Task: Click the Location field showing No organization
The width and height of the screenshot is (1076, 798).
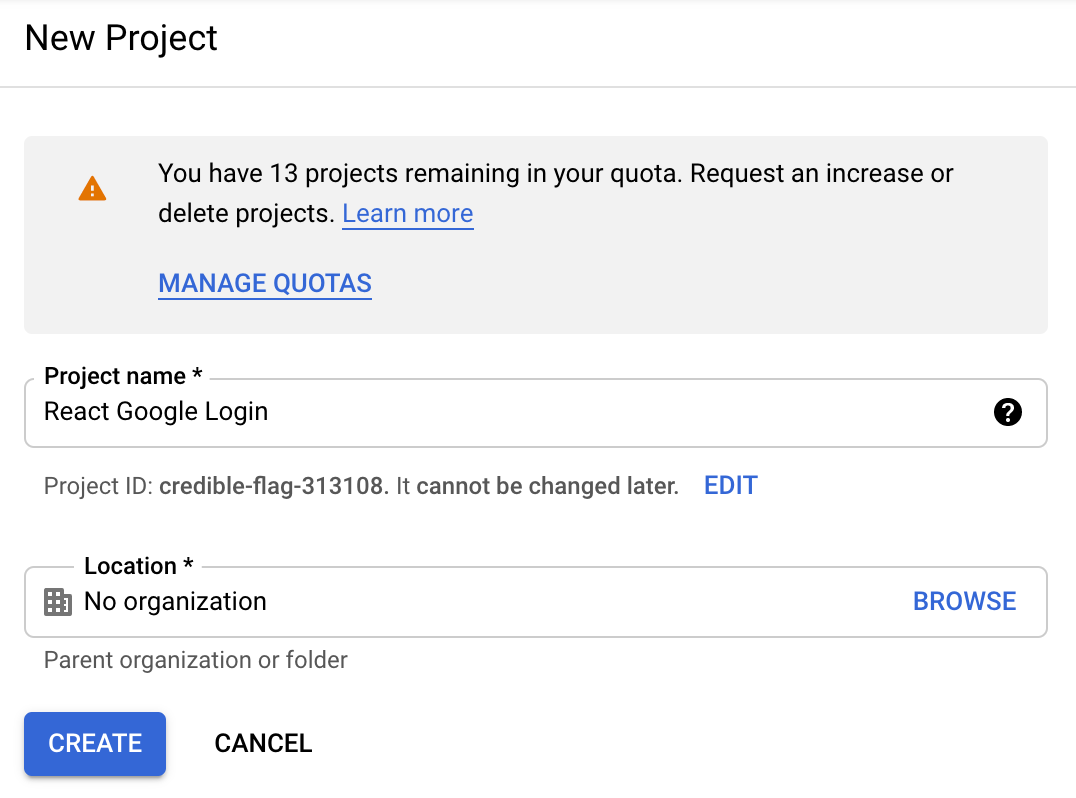Action: click(x=400, y=601)
